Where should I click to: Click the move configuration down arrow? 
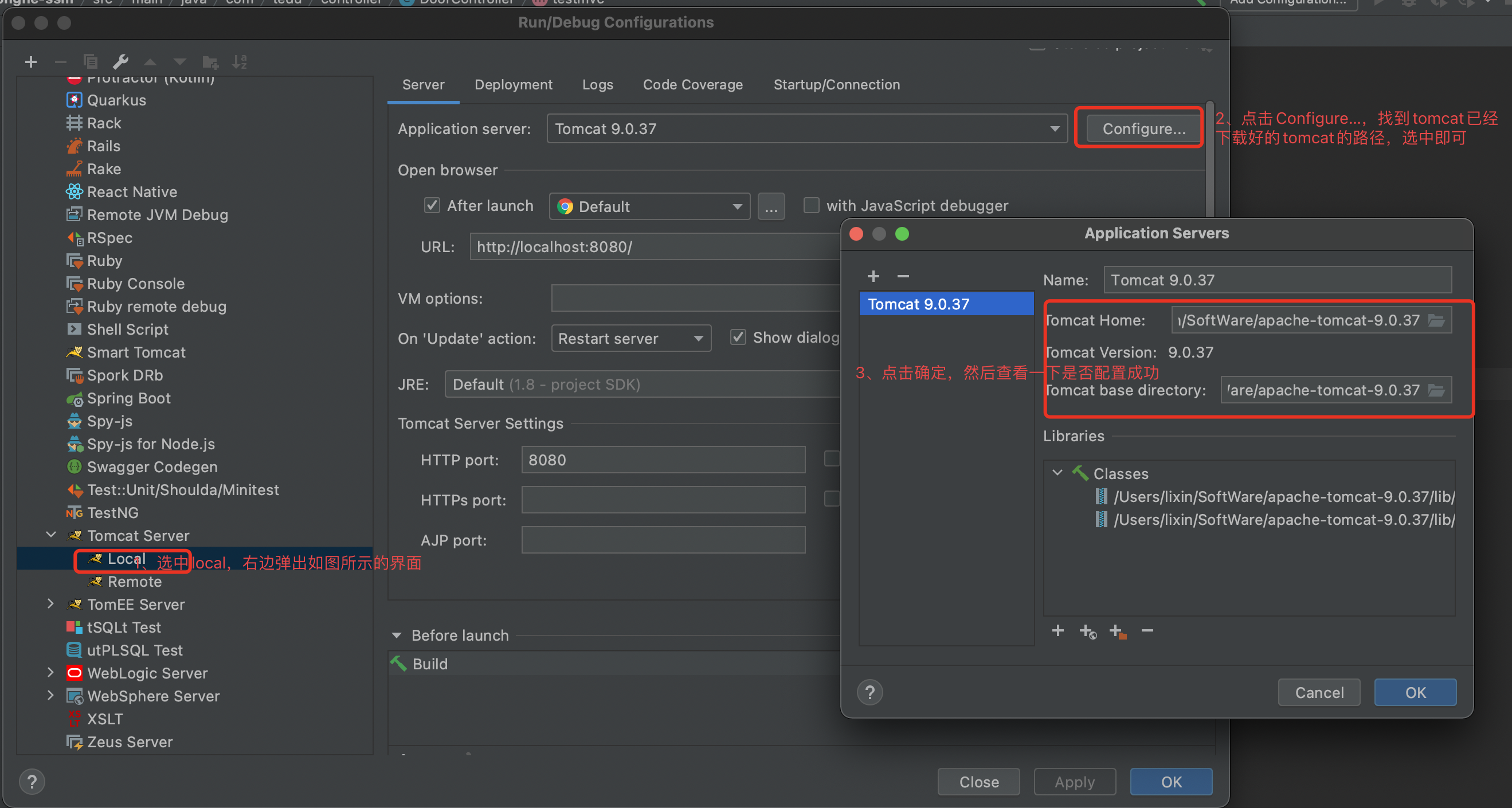[x=179, y=62]
